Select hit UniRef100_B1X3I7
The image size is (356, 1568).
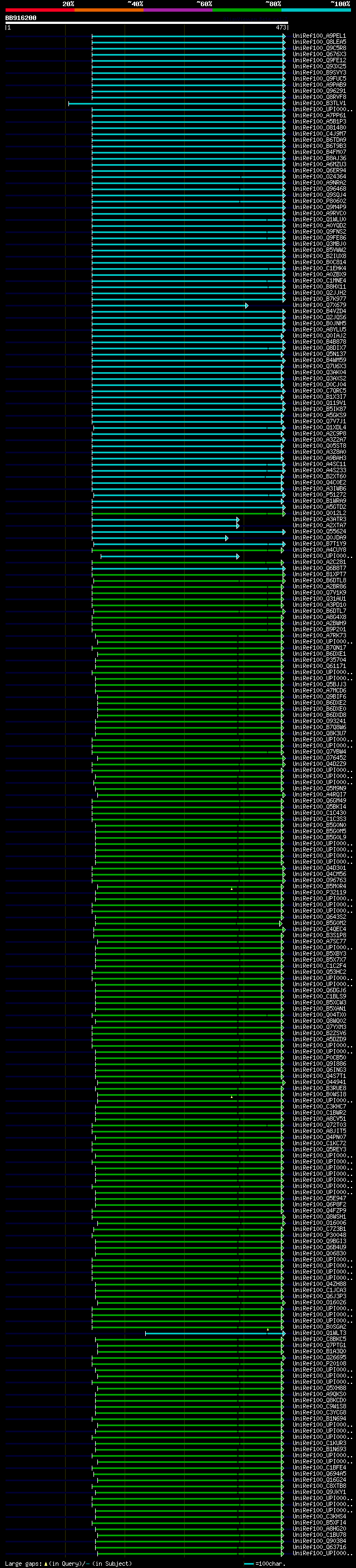[319, 397]
